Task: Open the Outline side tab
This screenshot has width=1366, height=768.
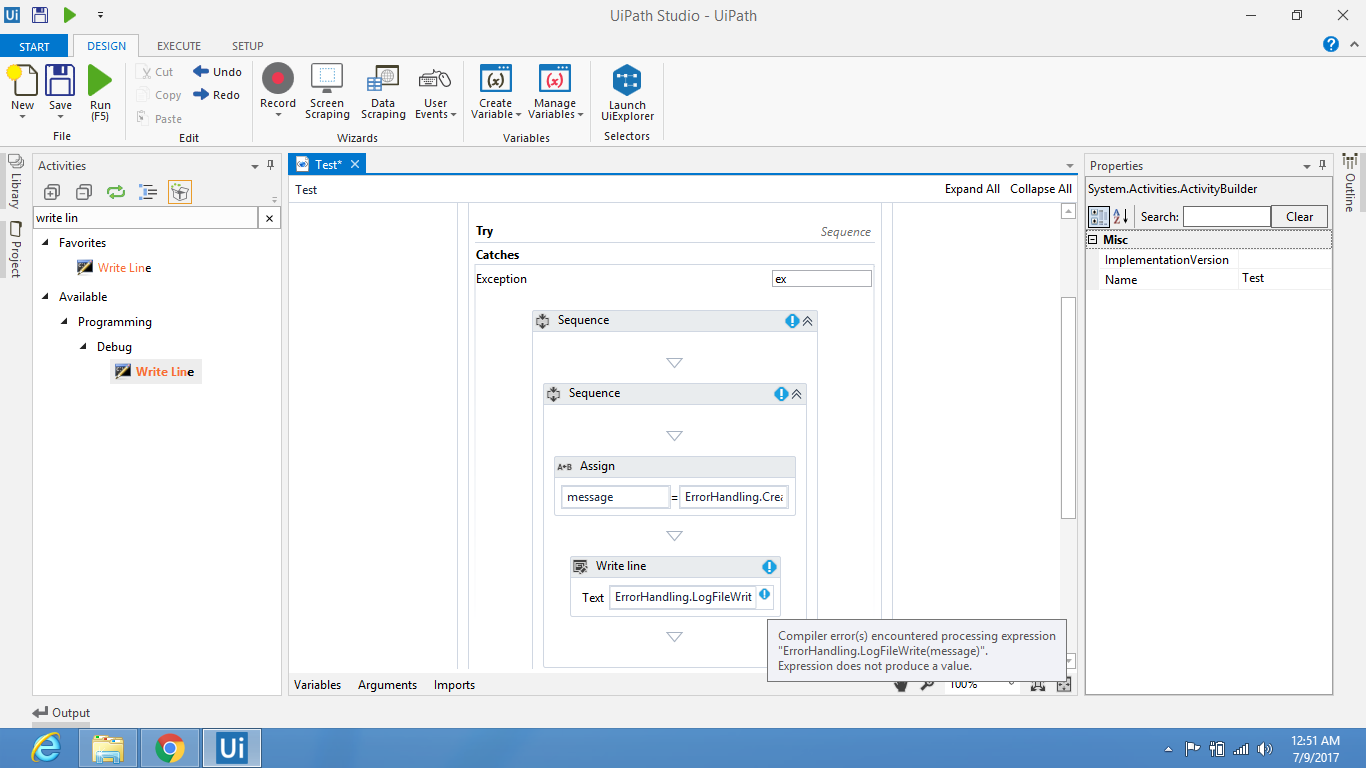Action: click(x=1349, y=183)
